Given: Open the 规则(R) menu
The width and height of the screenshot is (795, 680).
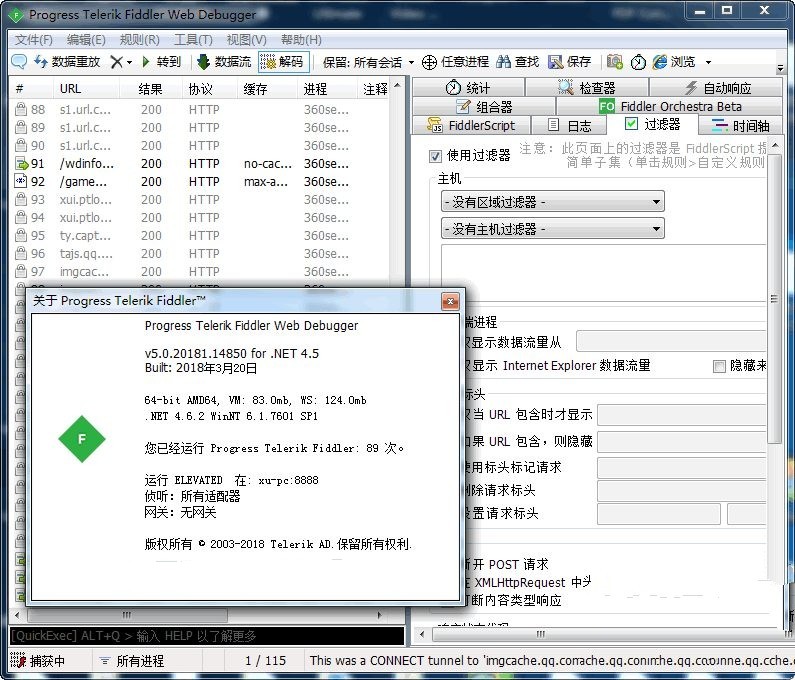Looking at the screenshot, I should pos(139,40).
